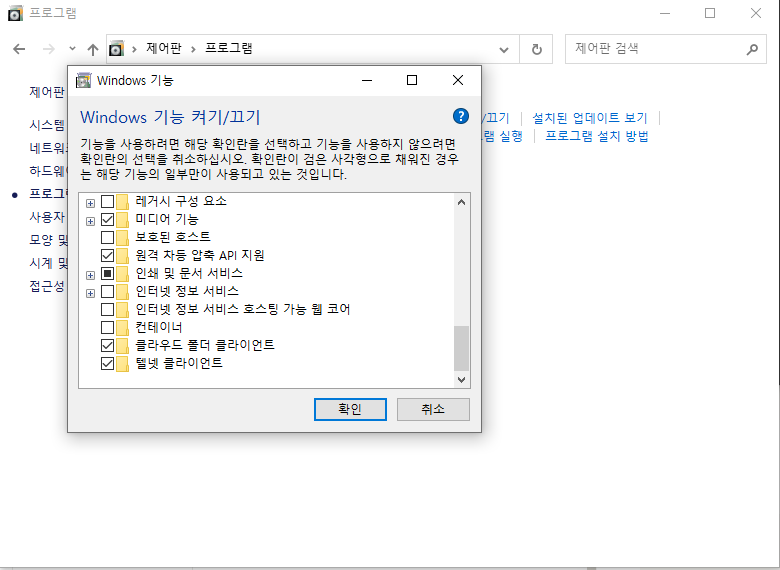Image resolution: width=780 pixels, height=570 pixels.
Task: Select 원격 차등 압축 API 지원 text
Action: point(200,255)
